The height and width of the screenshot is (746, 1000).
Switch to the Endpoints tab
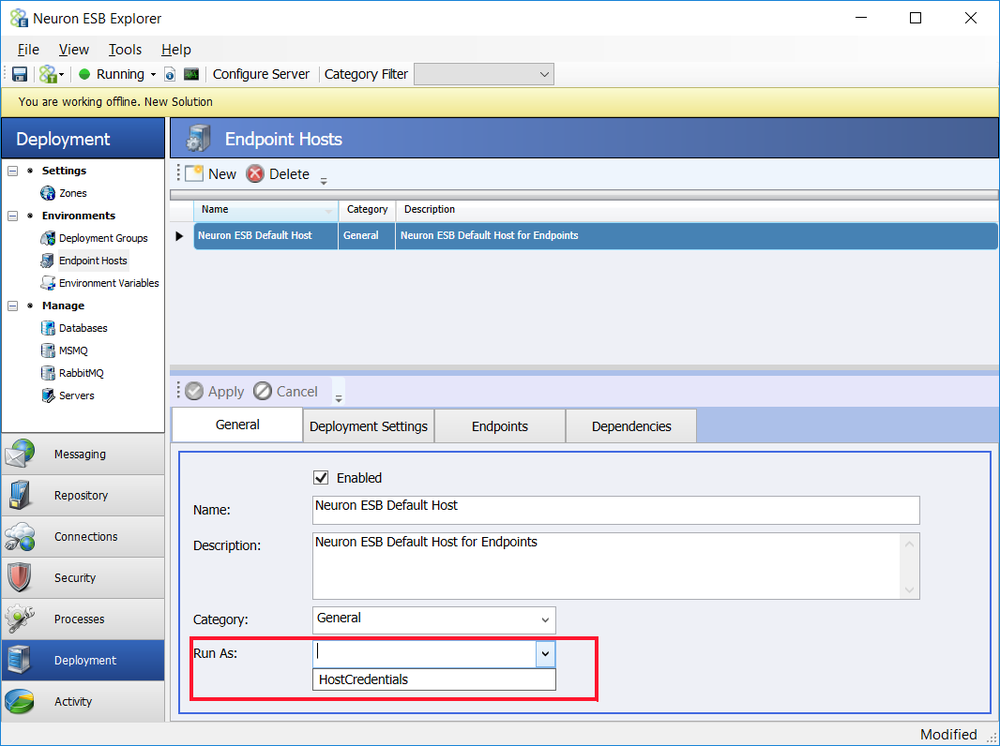click(499, 426)
